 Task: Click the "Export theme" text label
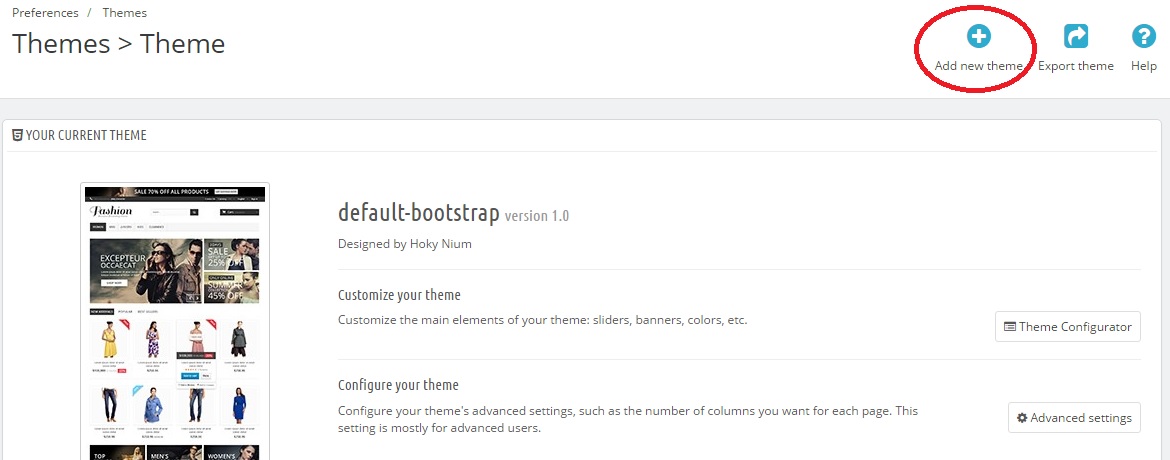coord(1075,66)
